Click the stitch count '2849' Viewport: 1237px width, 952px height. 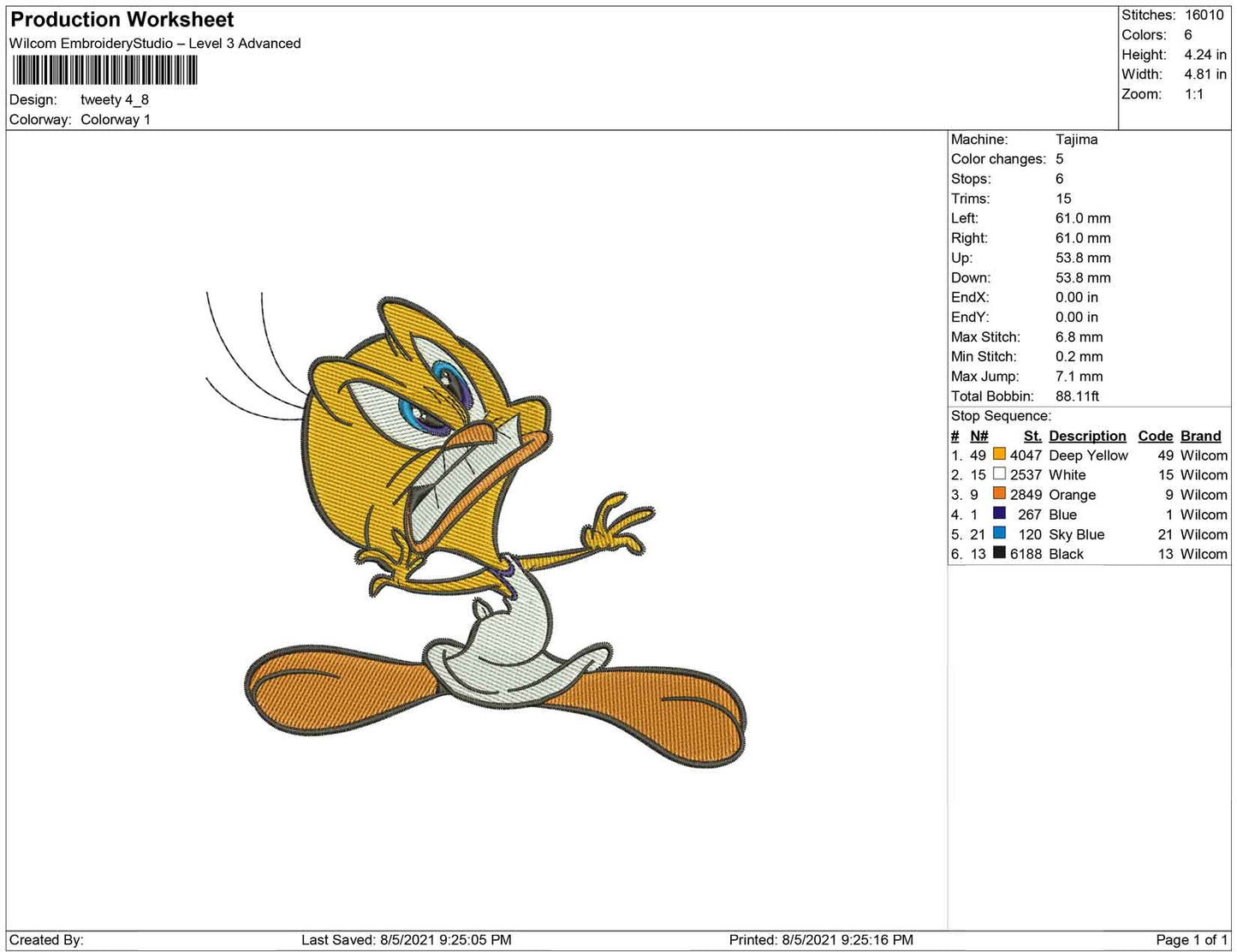click(1026, 495)
